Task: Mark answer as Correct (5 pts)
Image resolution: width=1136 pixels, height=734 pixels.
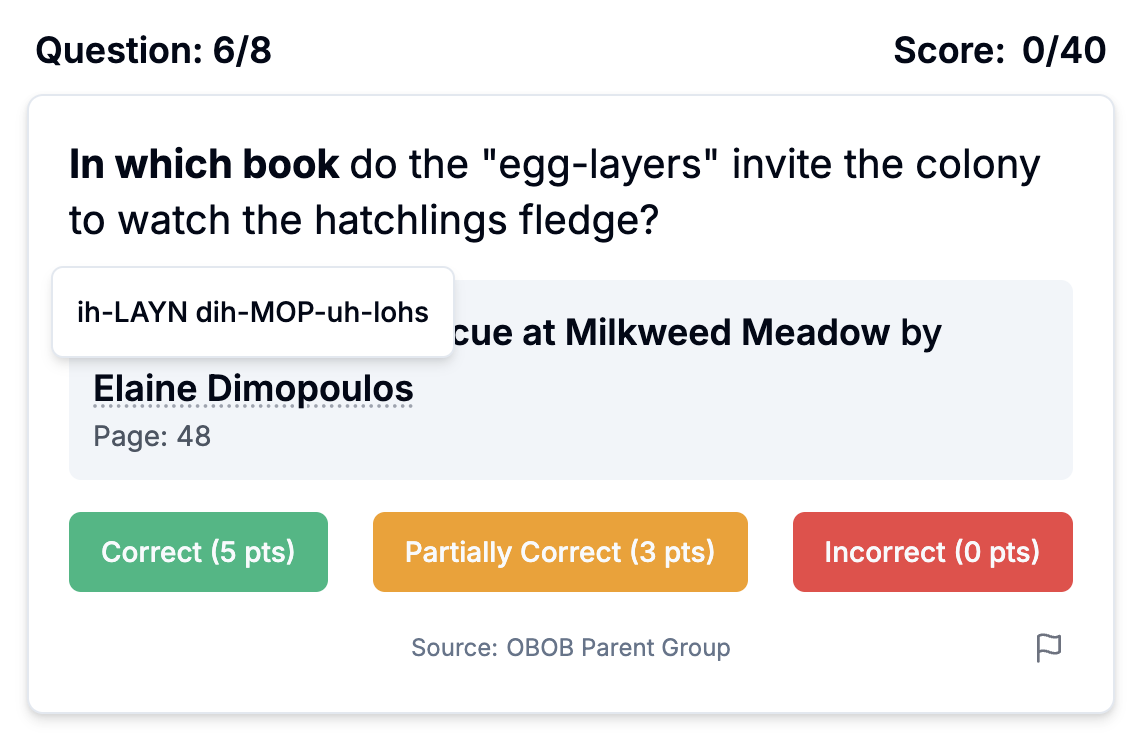Action: pos(198,552)
